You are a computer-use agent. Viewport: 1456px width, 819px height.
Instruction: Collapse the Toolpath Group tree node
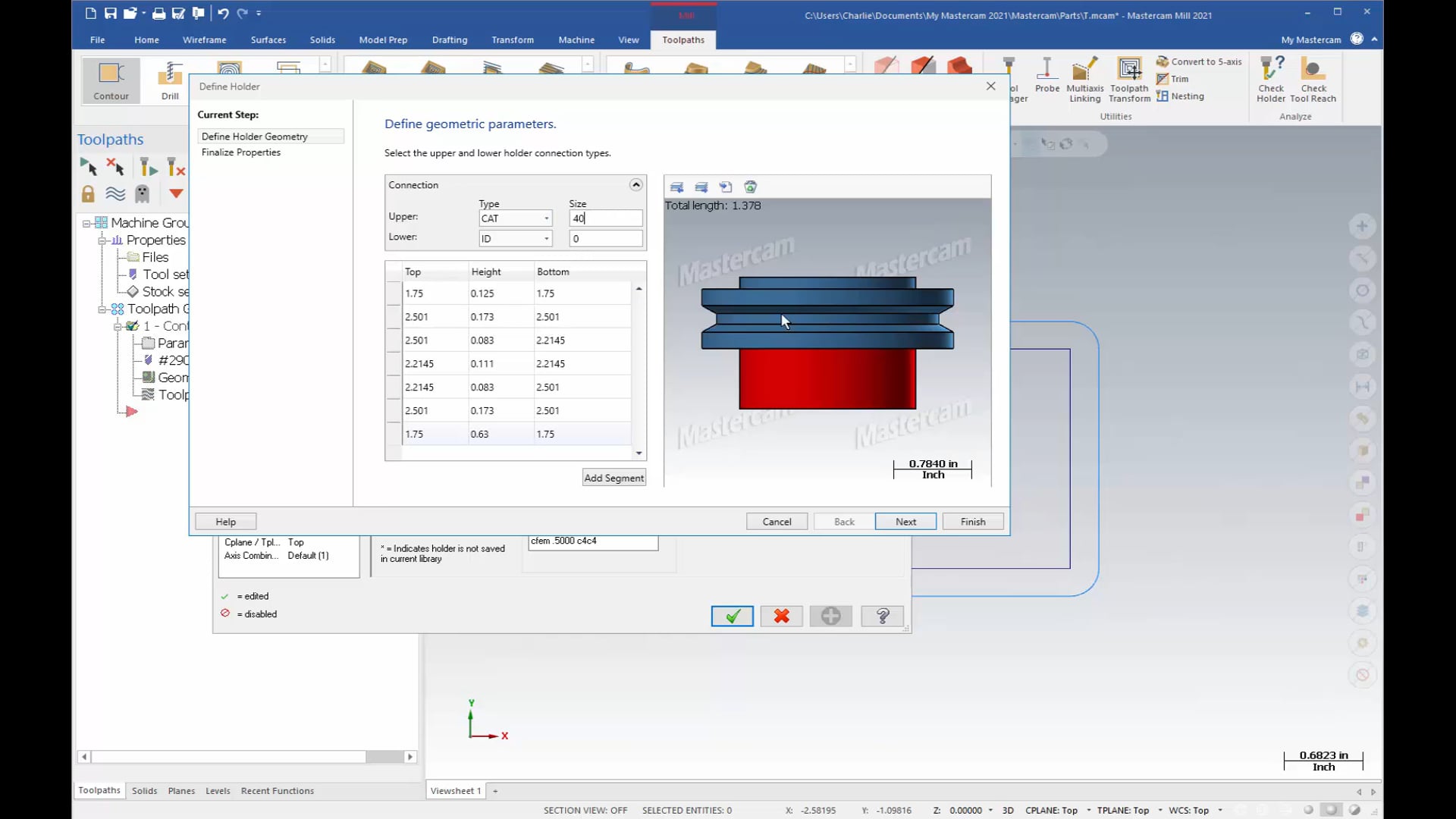click(102, 309)
